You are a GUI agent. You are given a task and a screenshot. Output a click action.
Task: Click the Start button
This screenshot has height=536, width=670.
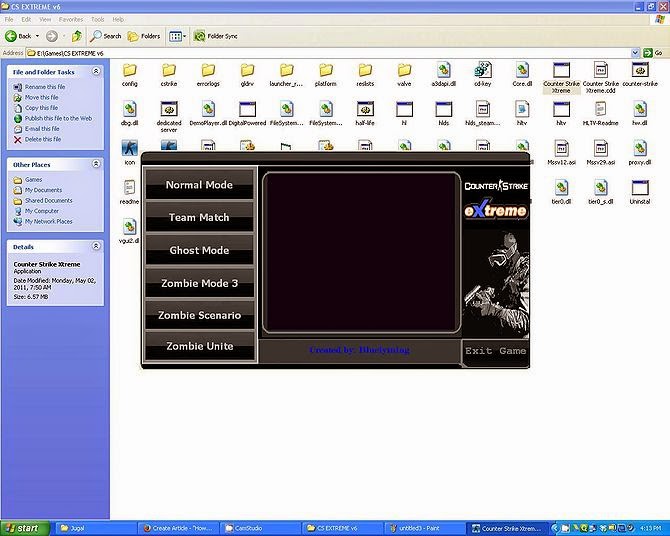tap(25, 528)
